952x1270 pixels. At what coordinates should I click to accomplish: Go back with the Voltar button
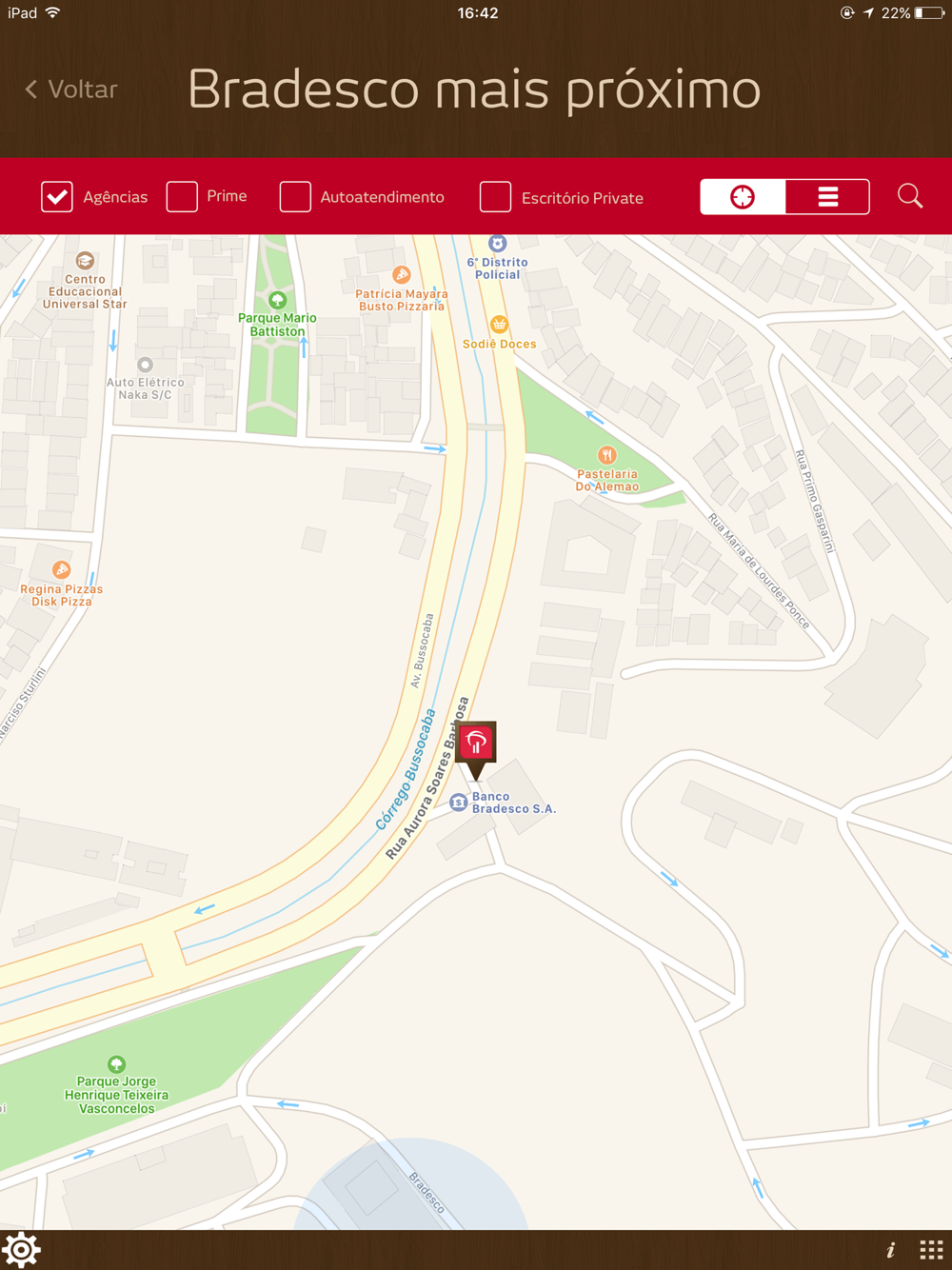70,89
